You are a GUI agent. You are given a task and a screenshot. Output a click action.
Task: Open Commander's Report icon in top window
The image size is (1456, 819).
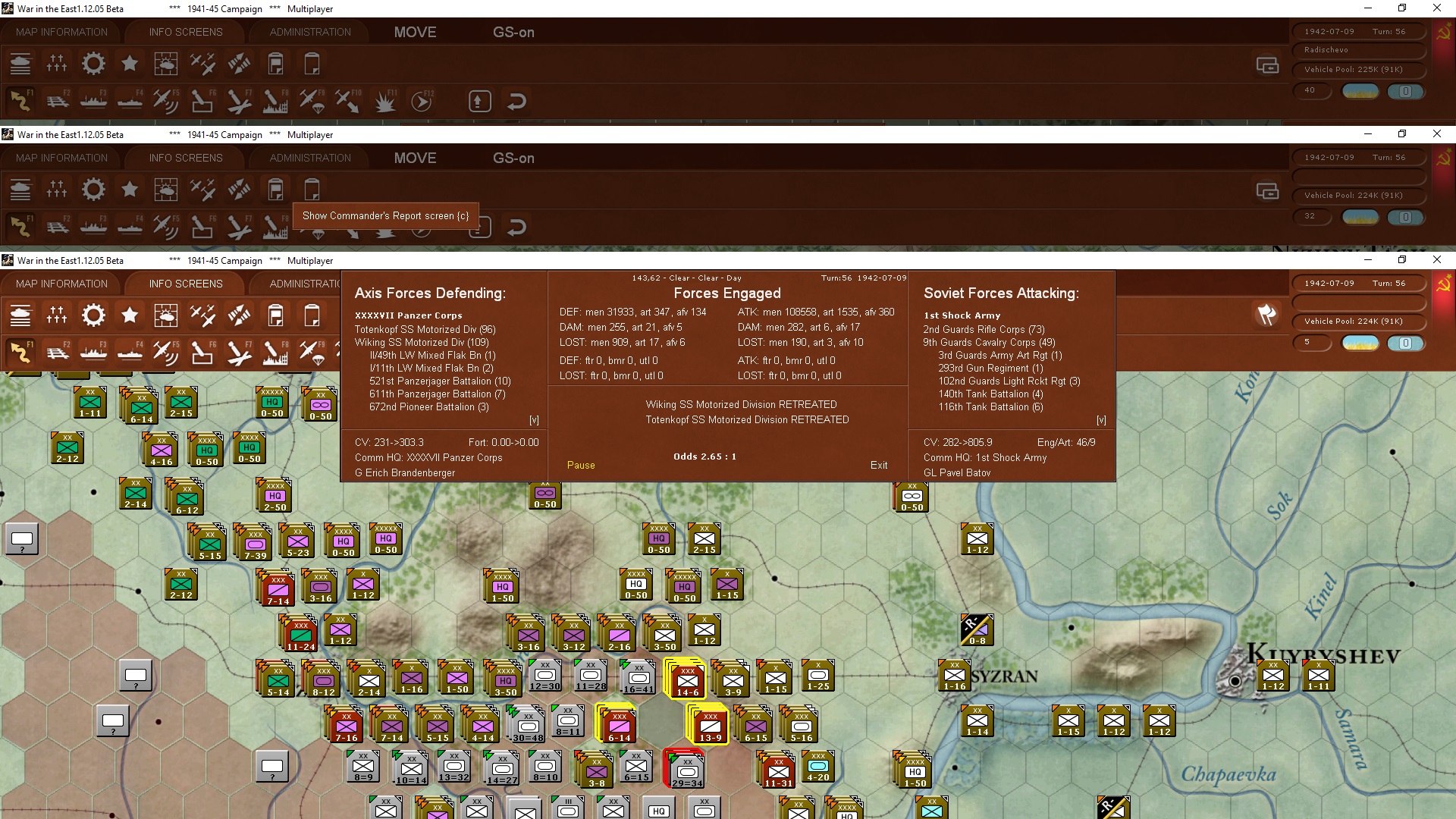pyautogui.click(x=275, y=64)
